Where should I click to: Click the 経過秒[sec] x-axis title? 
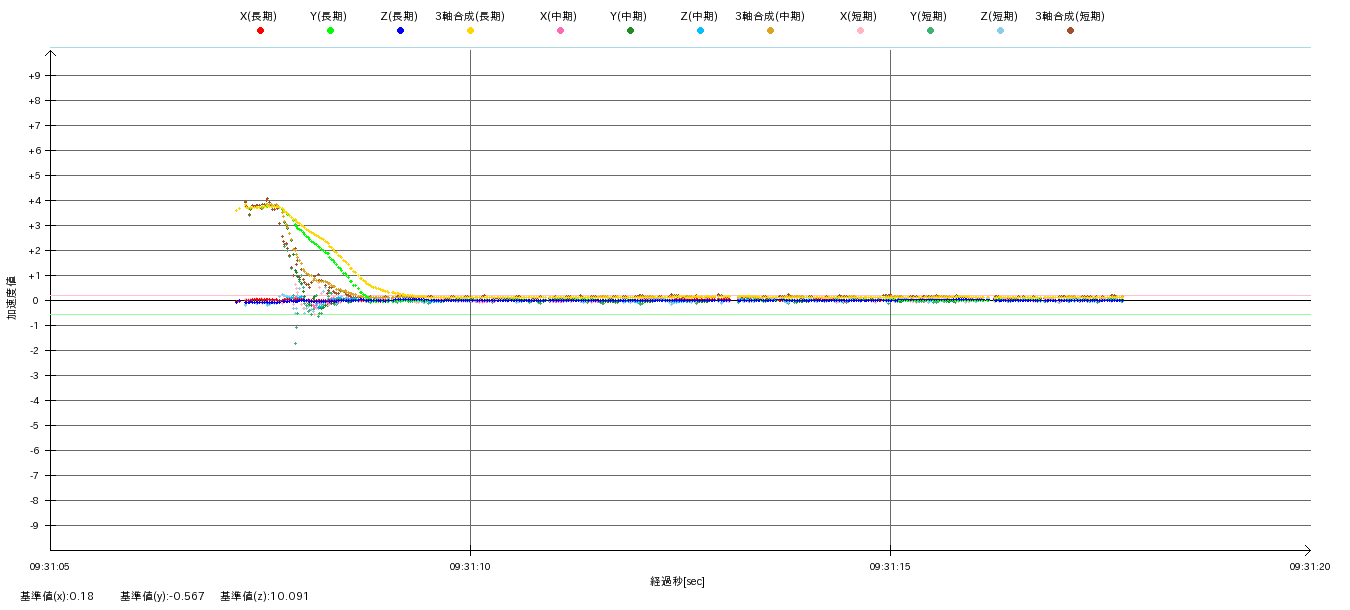click(x=677, y=581)
